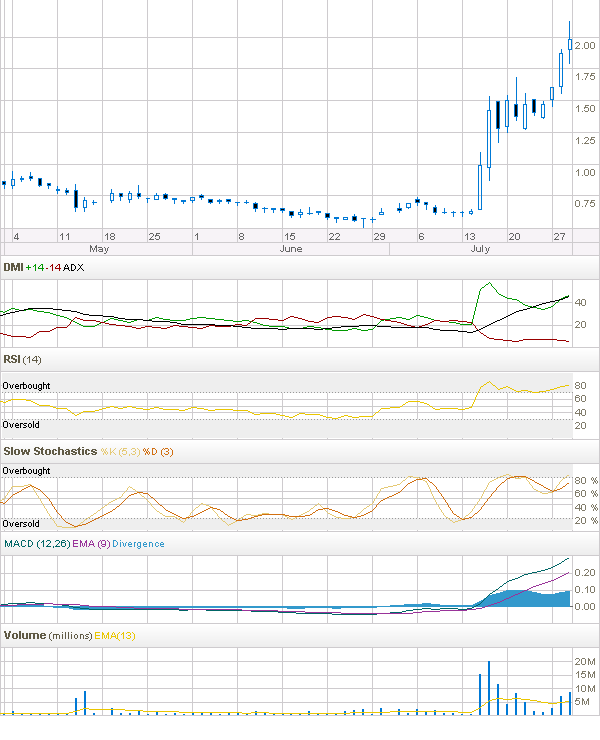
Task: Click the May month label on timeline
Action: pos(99,248)
